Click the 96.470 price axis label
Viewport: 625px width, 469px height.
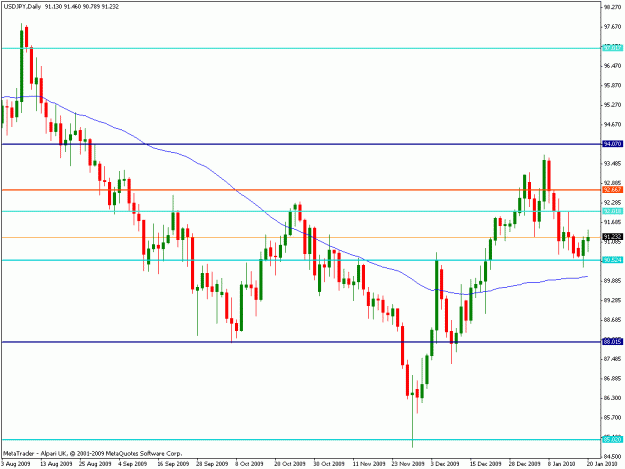[x=613, y=65]
